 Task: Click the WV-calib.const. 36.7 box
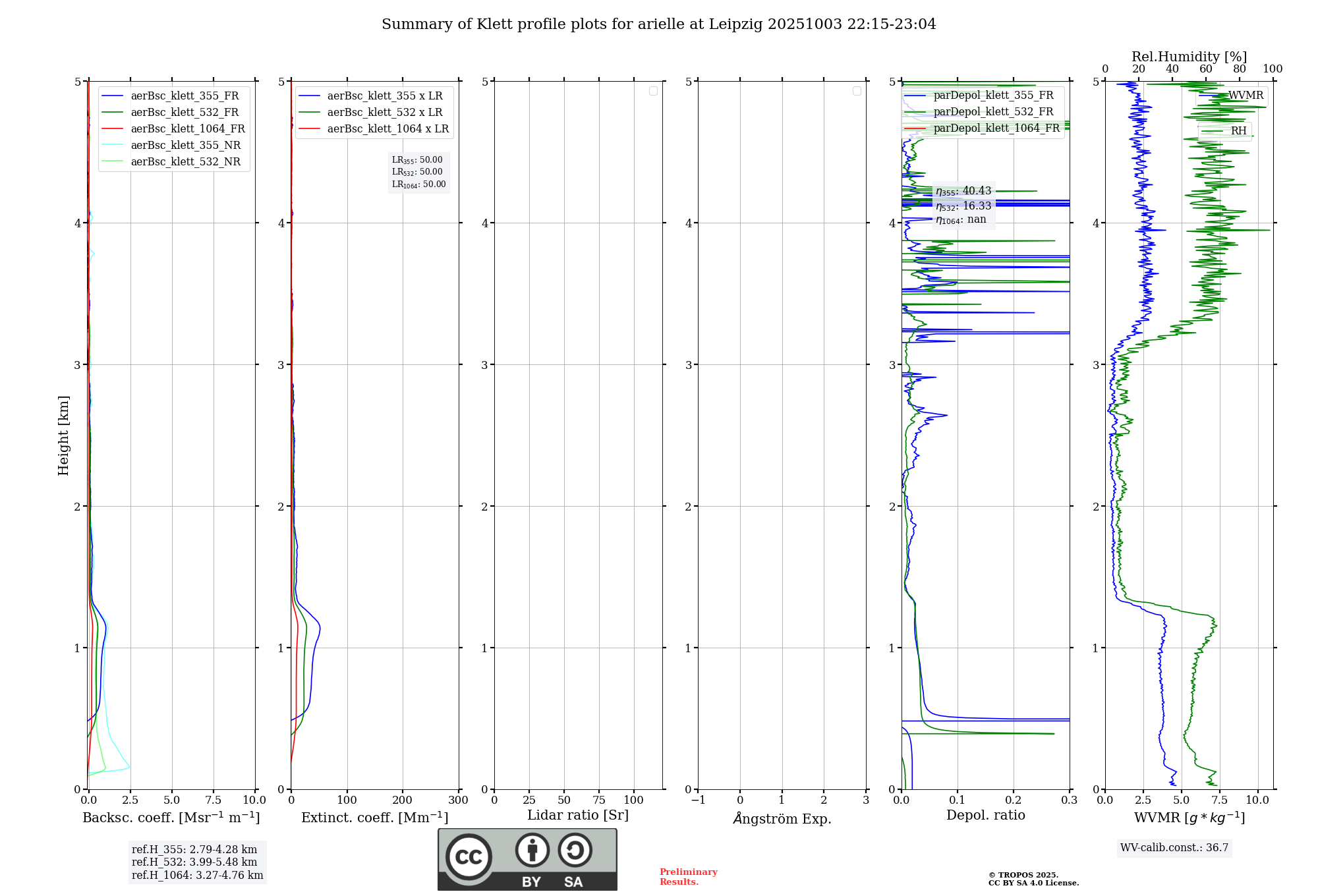click(x=1174, y=848)
